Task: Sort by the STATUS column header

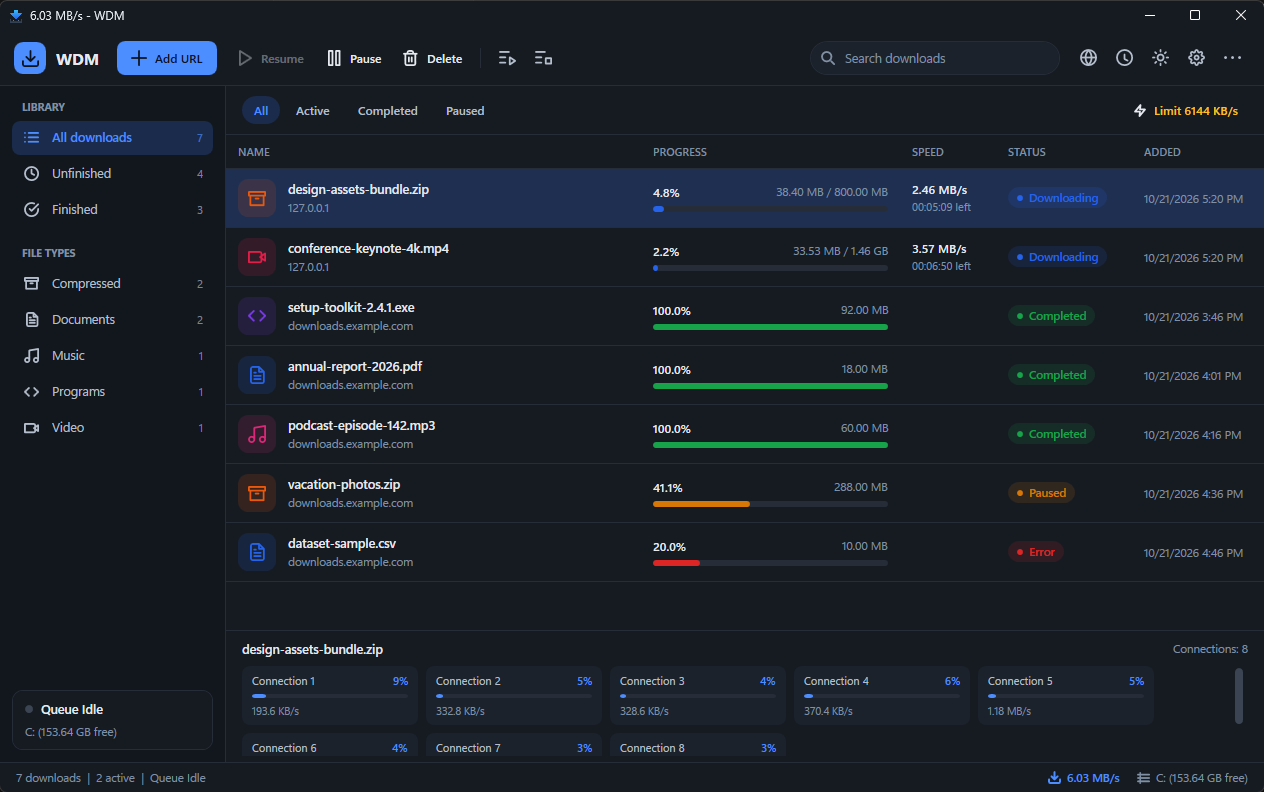Action: [x=1027, y=153]
